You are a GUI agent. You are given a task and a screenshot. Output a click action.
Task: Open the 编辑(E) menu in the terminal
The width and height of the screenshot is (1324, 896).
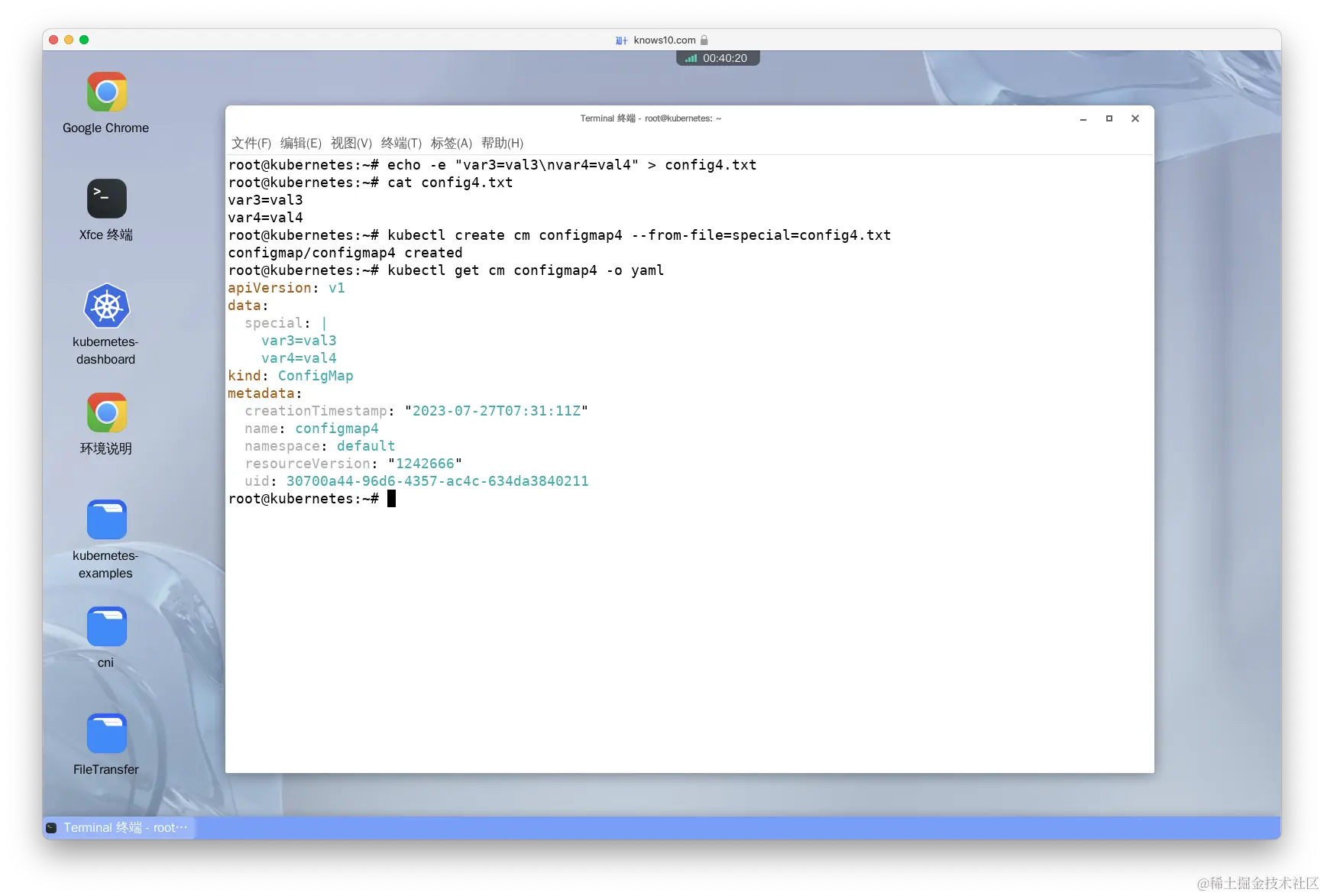(x=302, y=143)
